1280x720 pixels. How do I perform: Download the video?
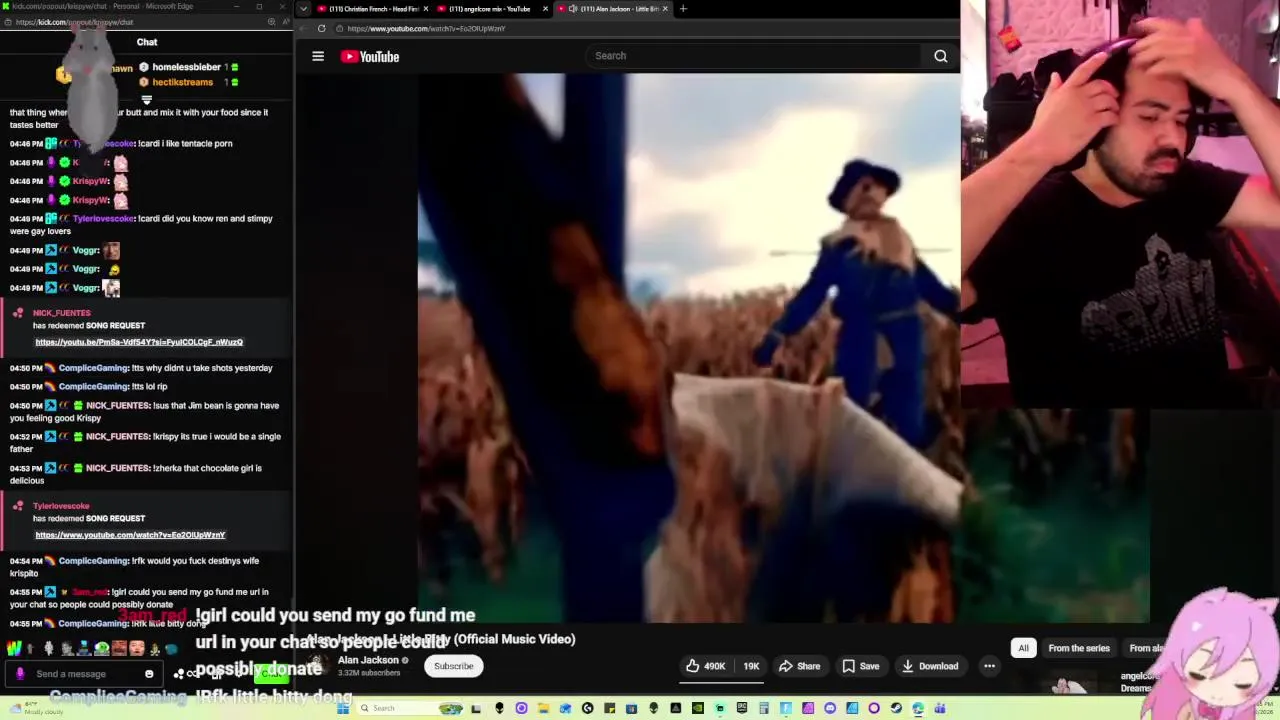click(x=930, y=666)
